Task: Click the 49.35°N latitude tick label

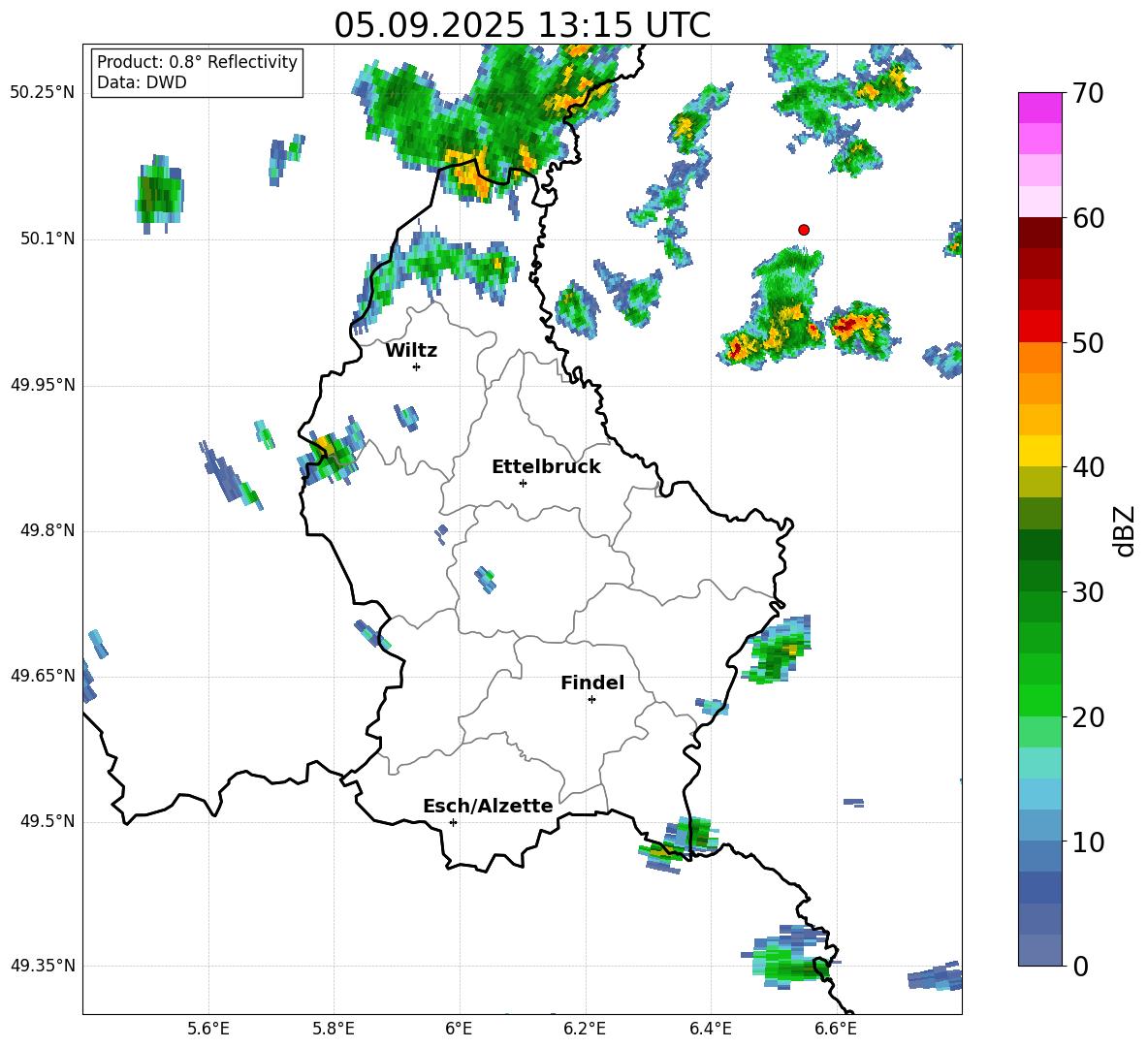Action: click(42, 966)
